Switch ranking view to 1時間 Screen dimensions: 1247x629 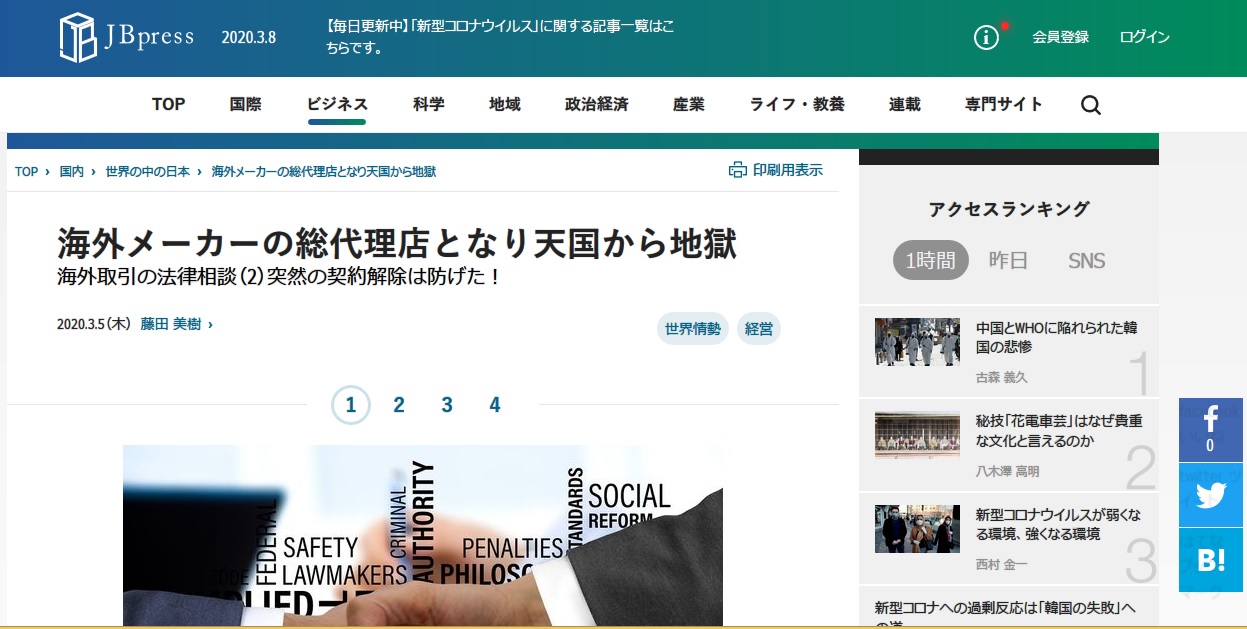[x=930, y=258]
